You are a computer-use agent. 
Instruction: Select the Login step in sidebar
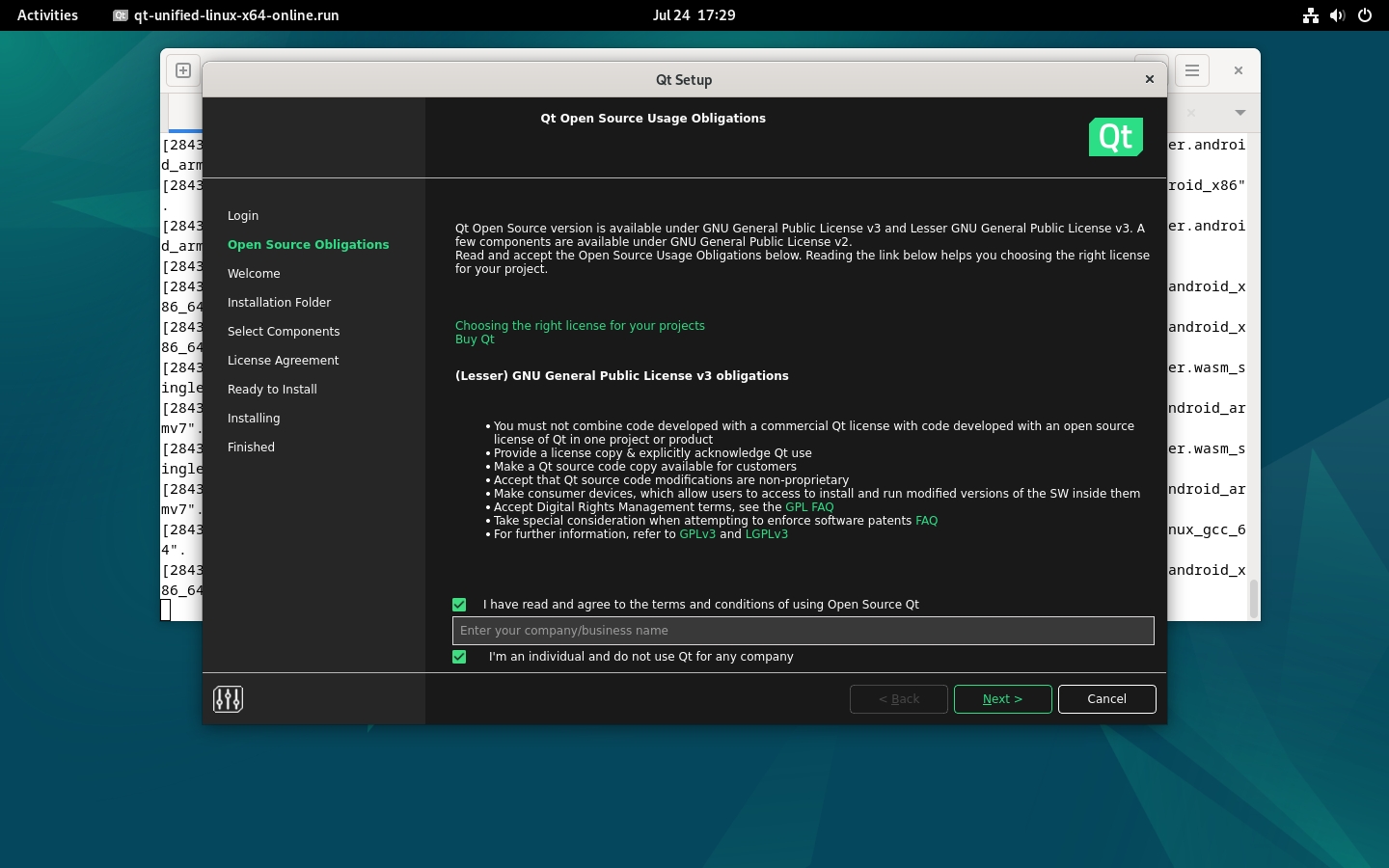click(243, 216)
